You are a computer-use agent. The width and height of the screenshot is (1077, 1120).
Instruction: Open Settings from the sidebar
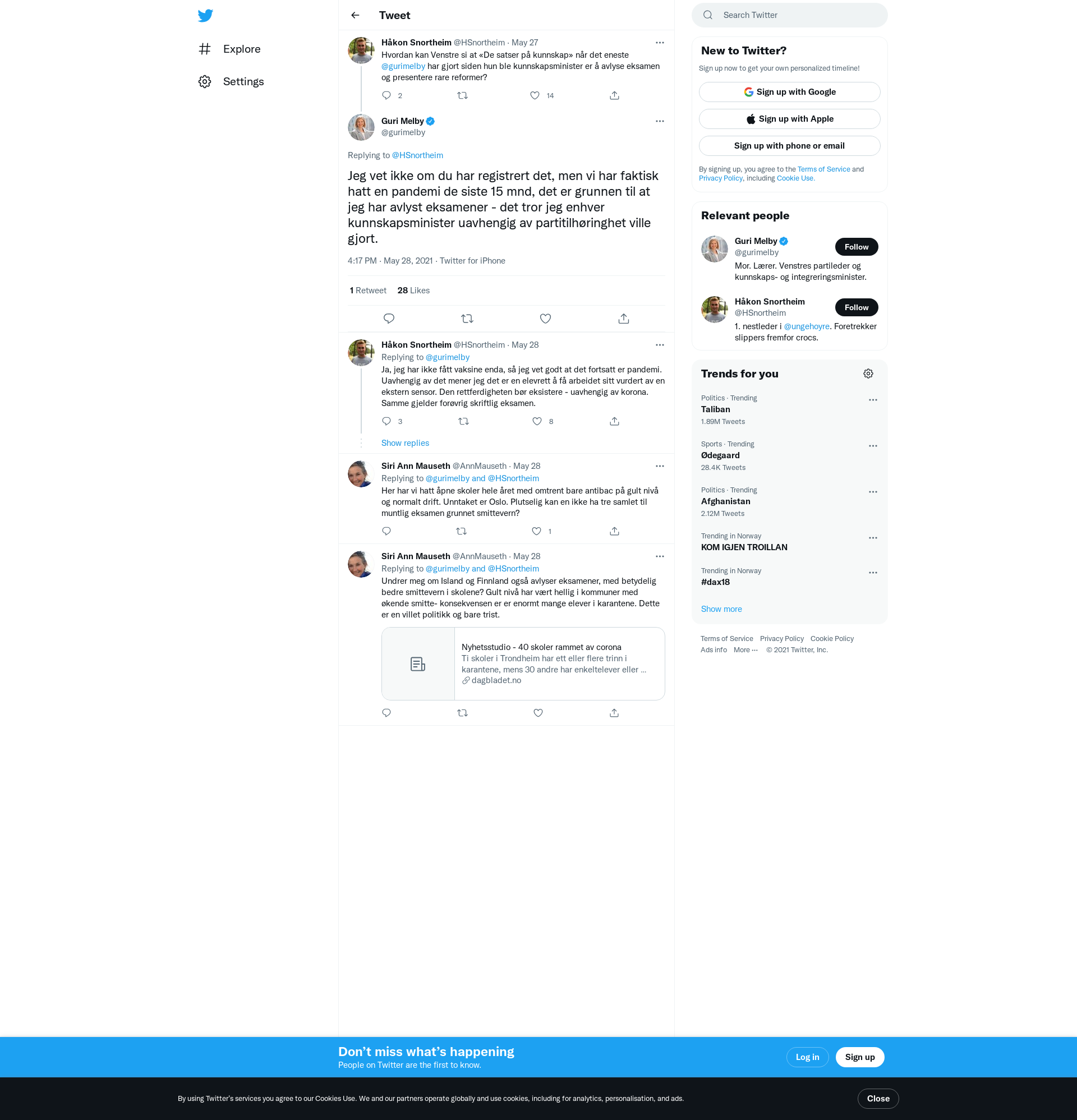[x=231, y=82]
